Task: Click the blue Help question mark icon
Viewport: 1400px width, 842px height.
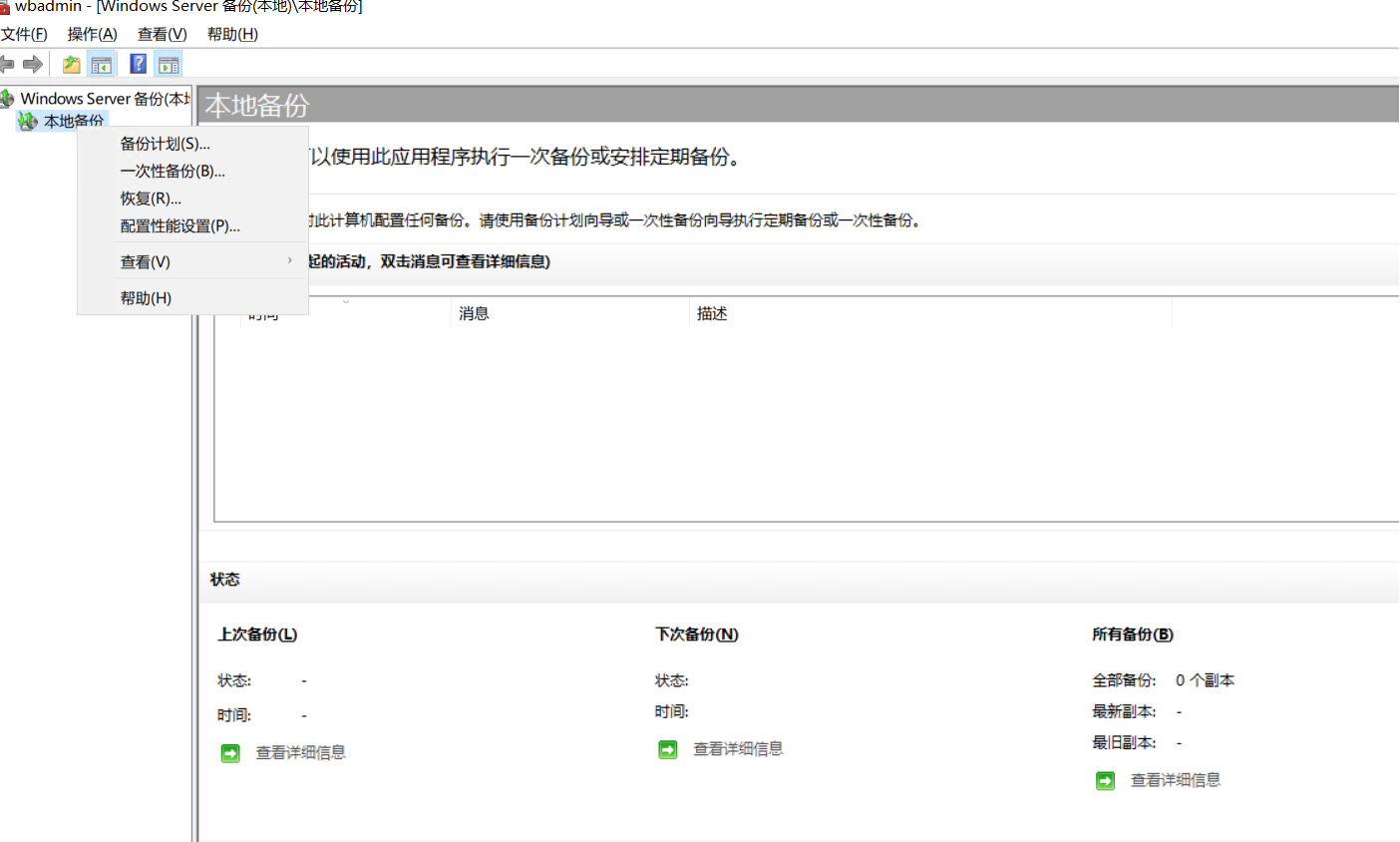Action: 139,65
